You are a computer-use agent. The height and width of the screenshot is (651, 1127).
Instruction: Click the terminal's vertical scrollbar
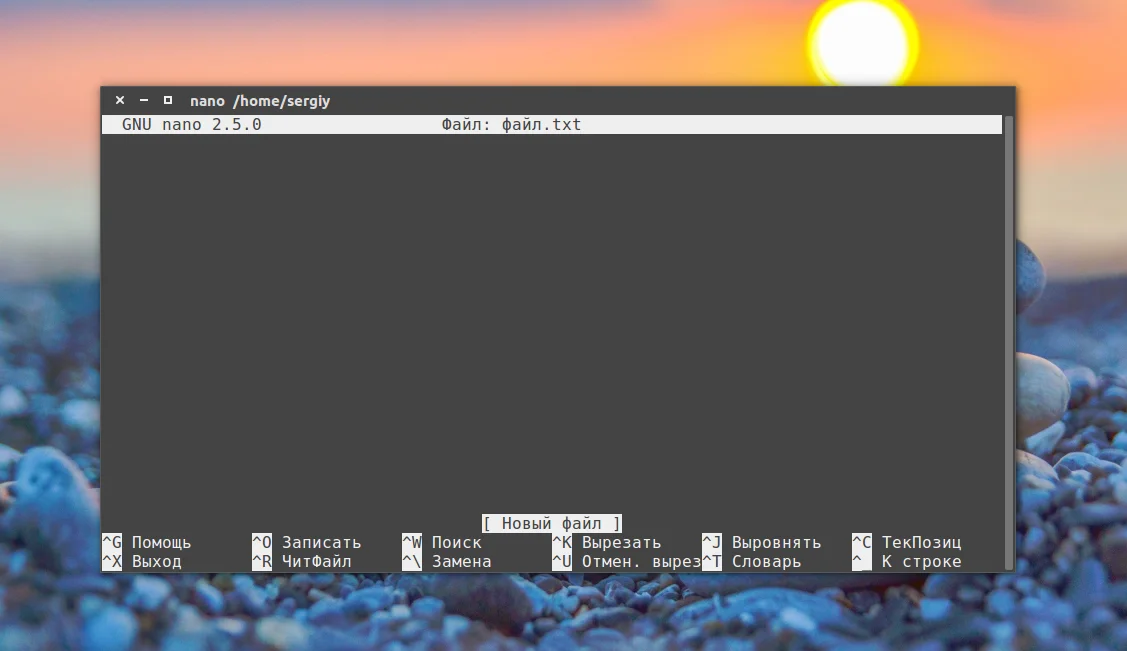coord(1008,343)
